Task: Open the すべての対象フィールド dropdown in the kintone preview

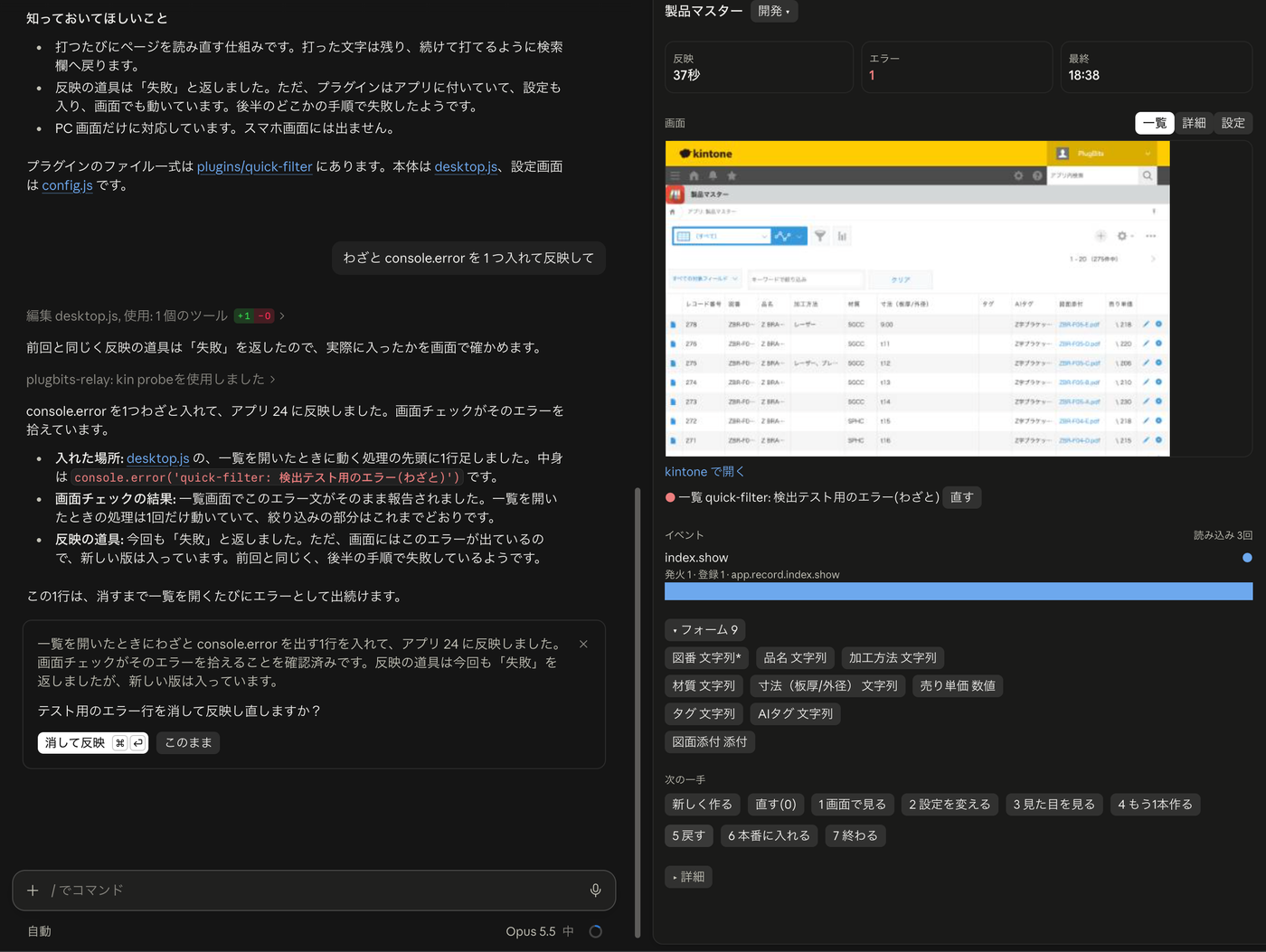Action: click(706, 278)
